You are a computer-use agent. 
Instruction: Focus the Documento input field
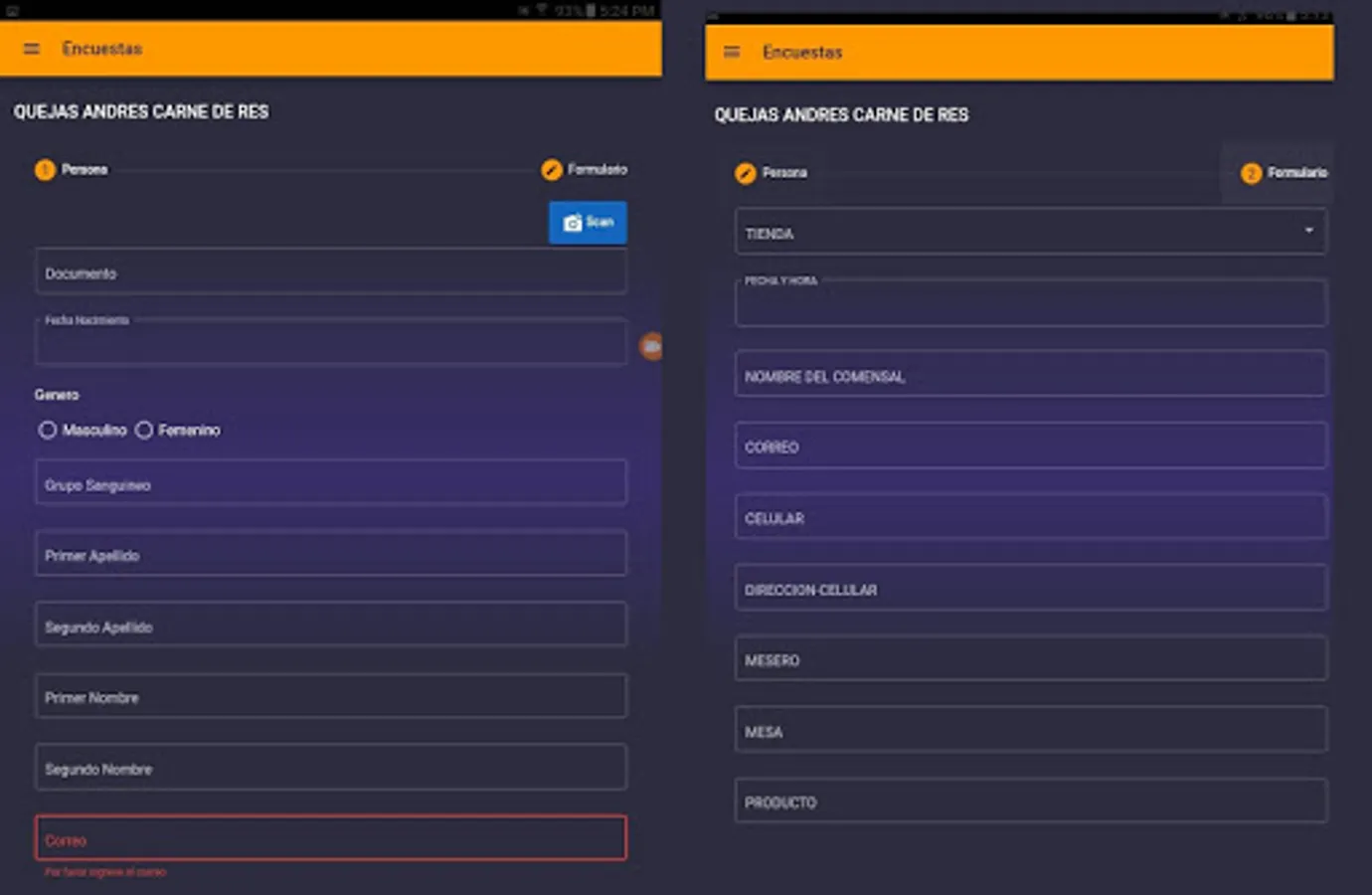pos(331,271)
